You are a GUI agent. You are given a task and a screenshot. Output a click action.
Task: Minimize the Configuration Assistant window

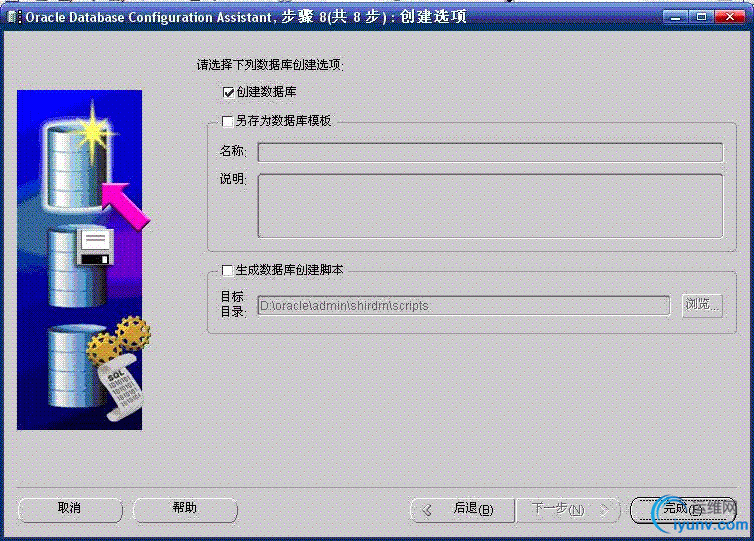676,17
